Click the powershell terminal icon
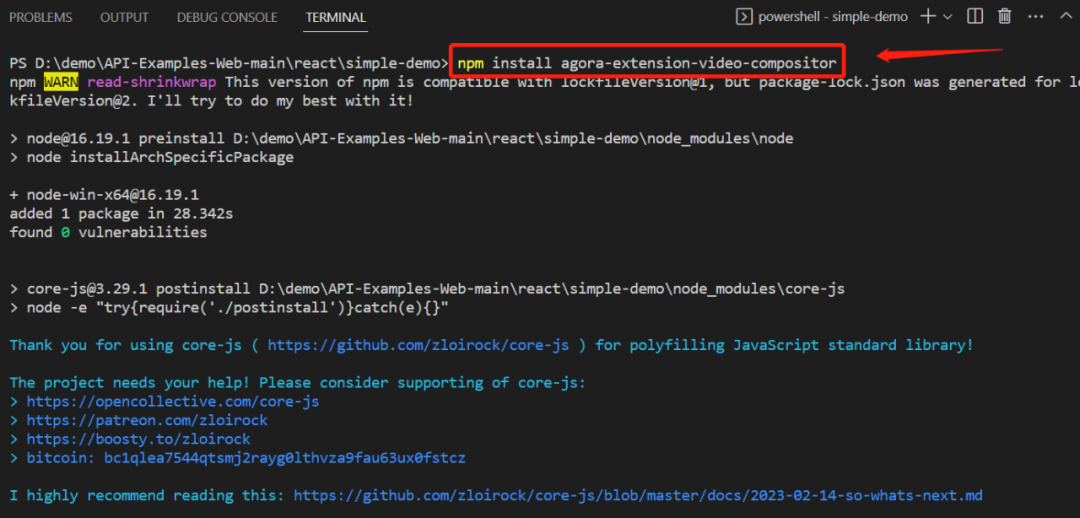The height and width of the screenshot is (518, 1080). pyautogui.click(x=744, y=17)
